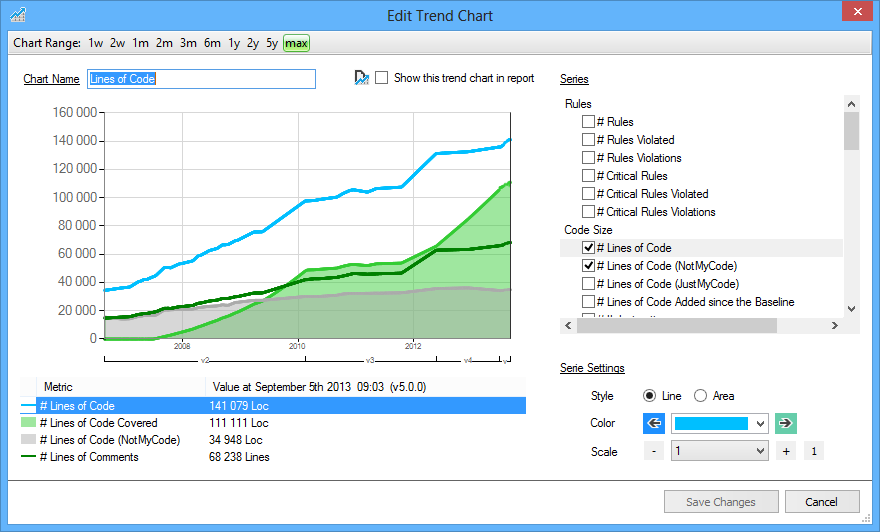Click the Cancel button
Image resolution: width=880 pixels, height=532 pixels.
[x=822, y=502]
